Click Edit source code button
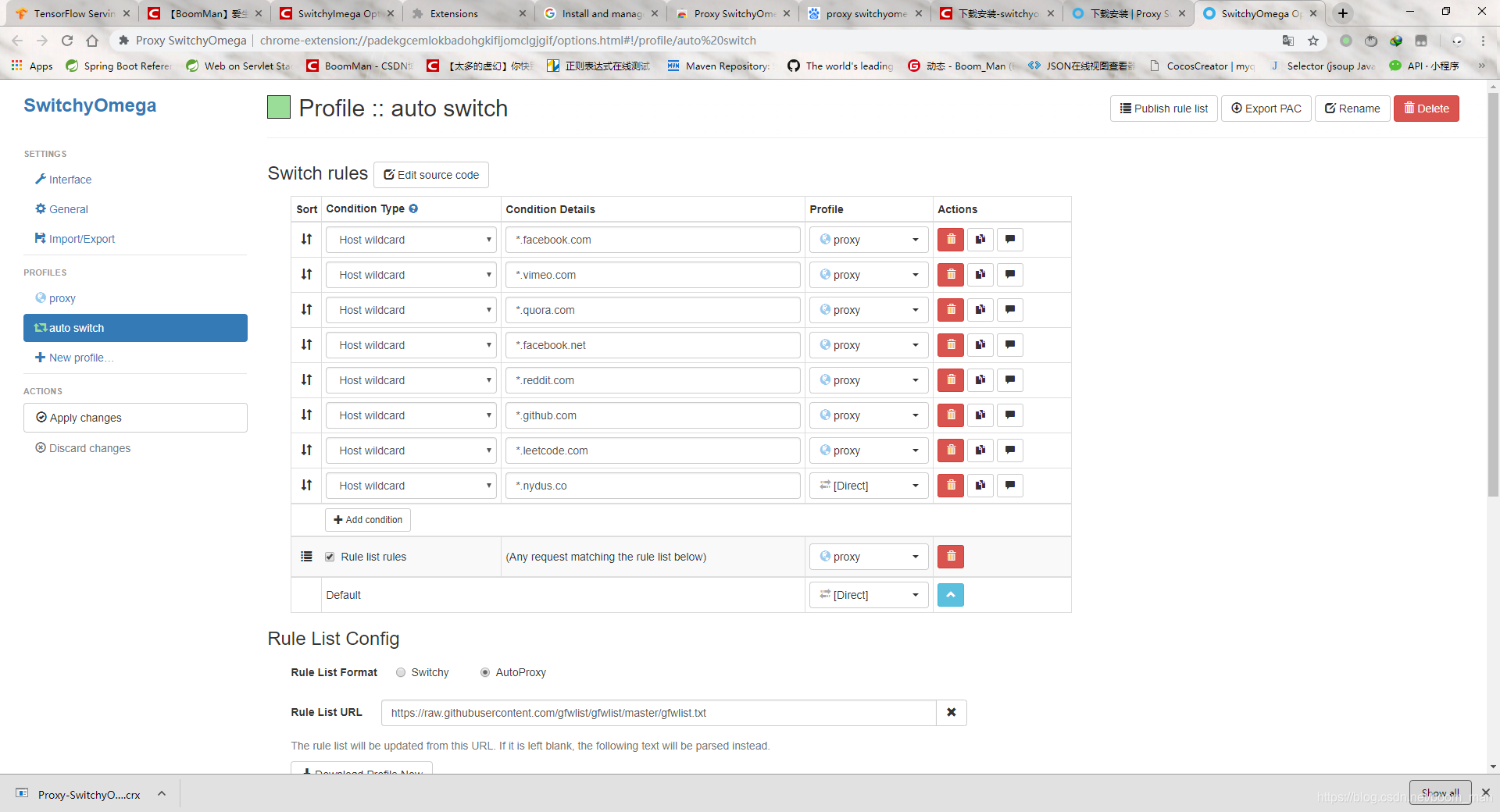 click(431, 175)
